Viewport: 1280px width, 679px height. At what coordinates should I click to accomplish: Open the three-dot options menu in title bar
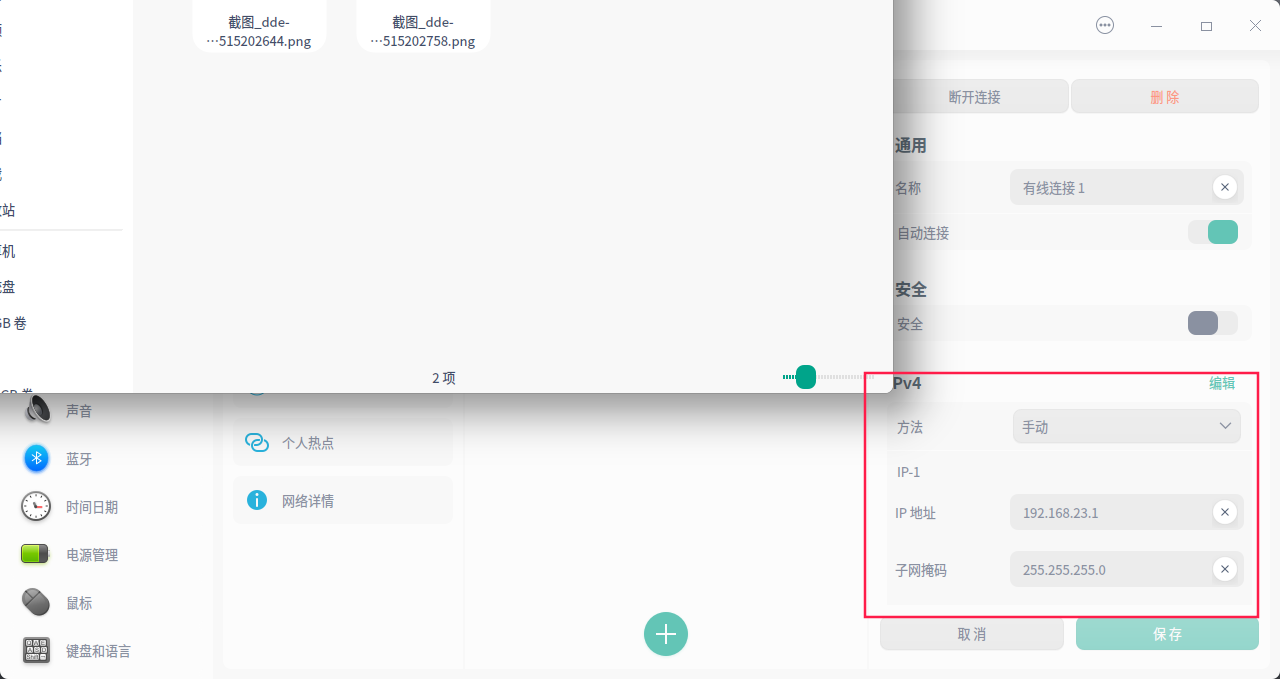tap(1105, 26)
